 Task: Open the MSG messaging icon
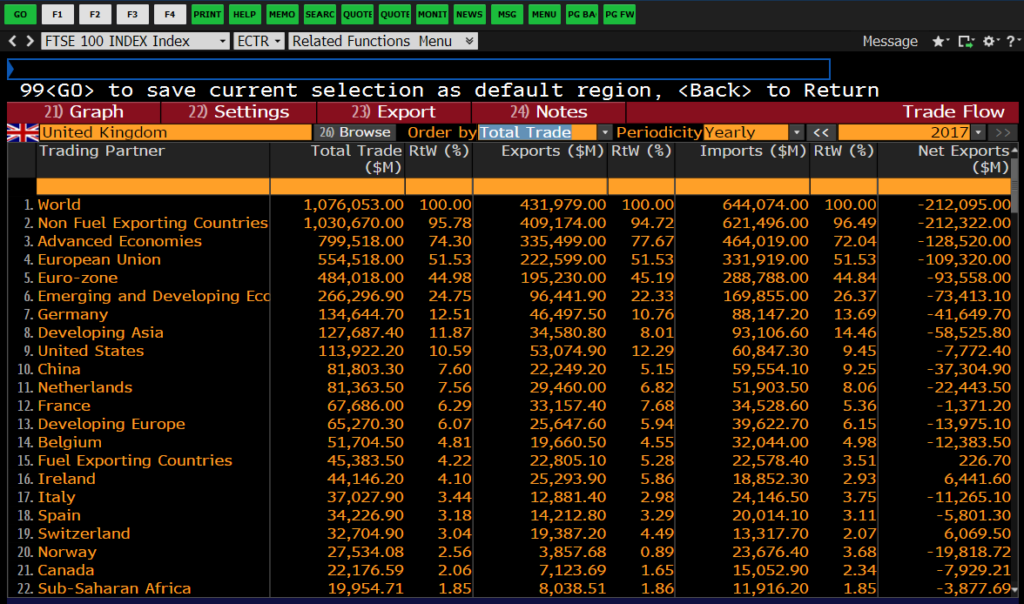[x=505, y=14]
